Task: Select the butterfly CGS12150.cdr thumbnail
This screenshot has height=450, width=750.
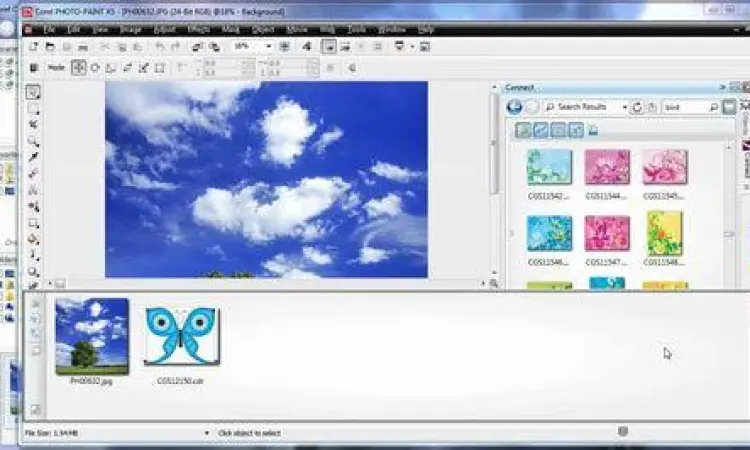Action: click(182, 336)
